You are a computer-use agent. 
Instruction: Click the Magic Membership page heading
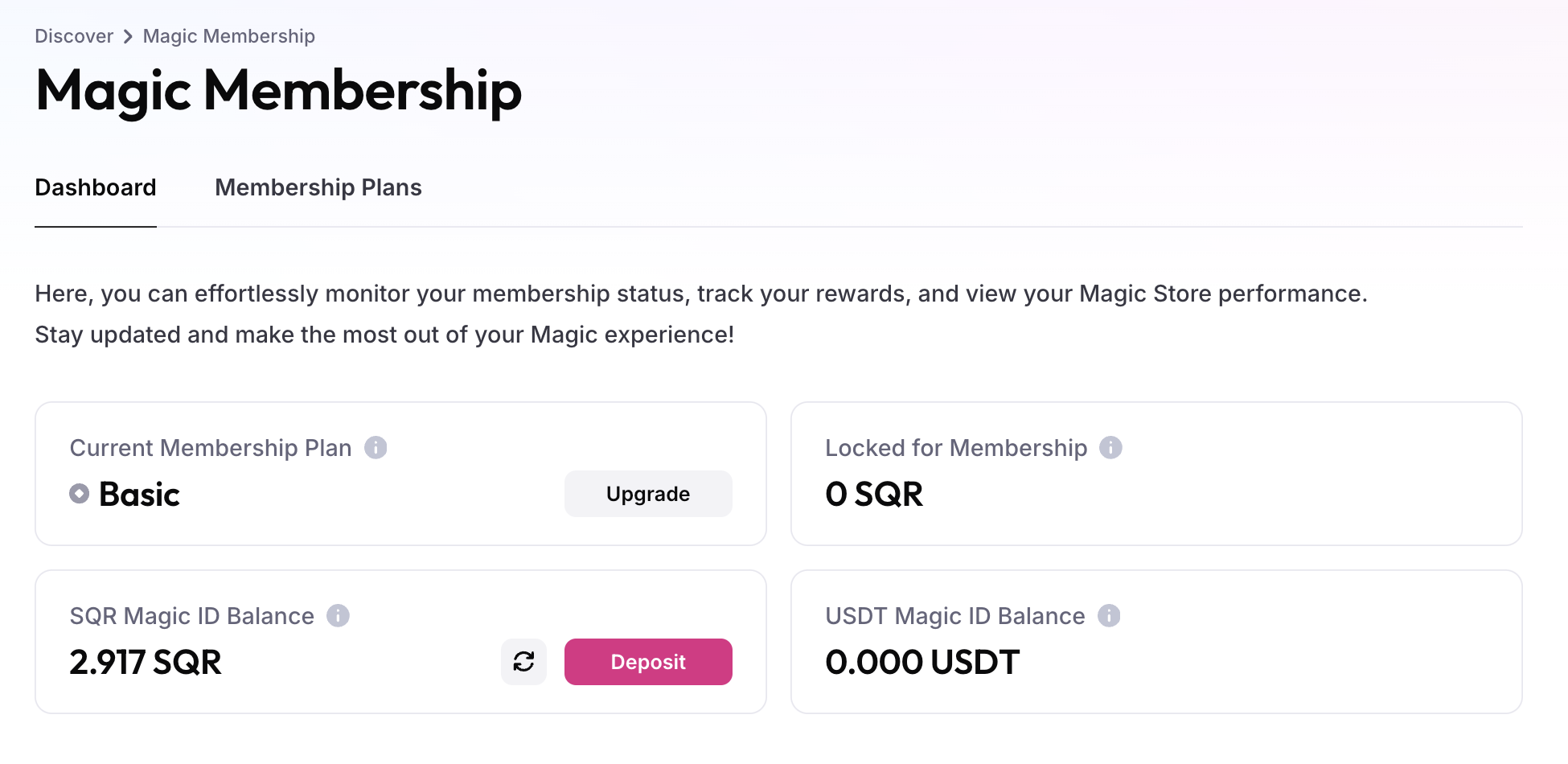click(279, 91)
